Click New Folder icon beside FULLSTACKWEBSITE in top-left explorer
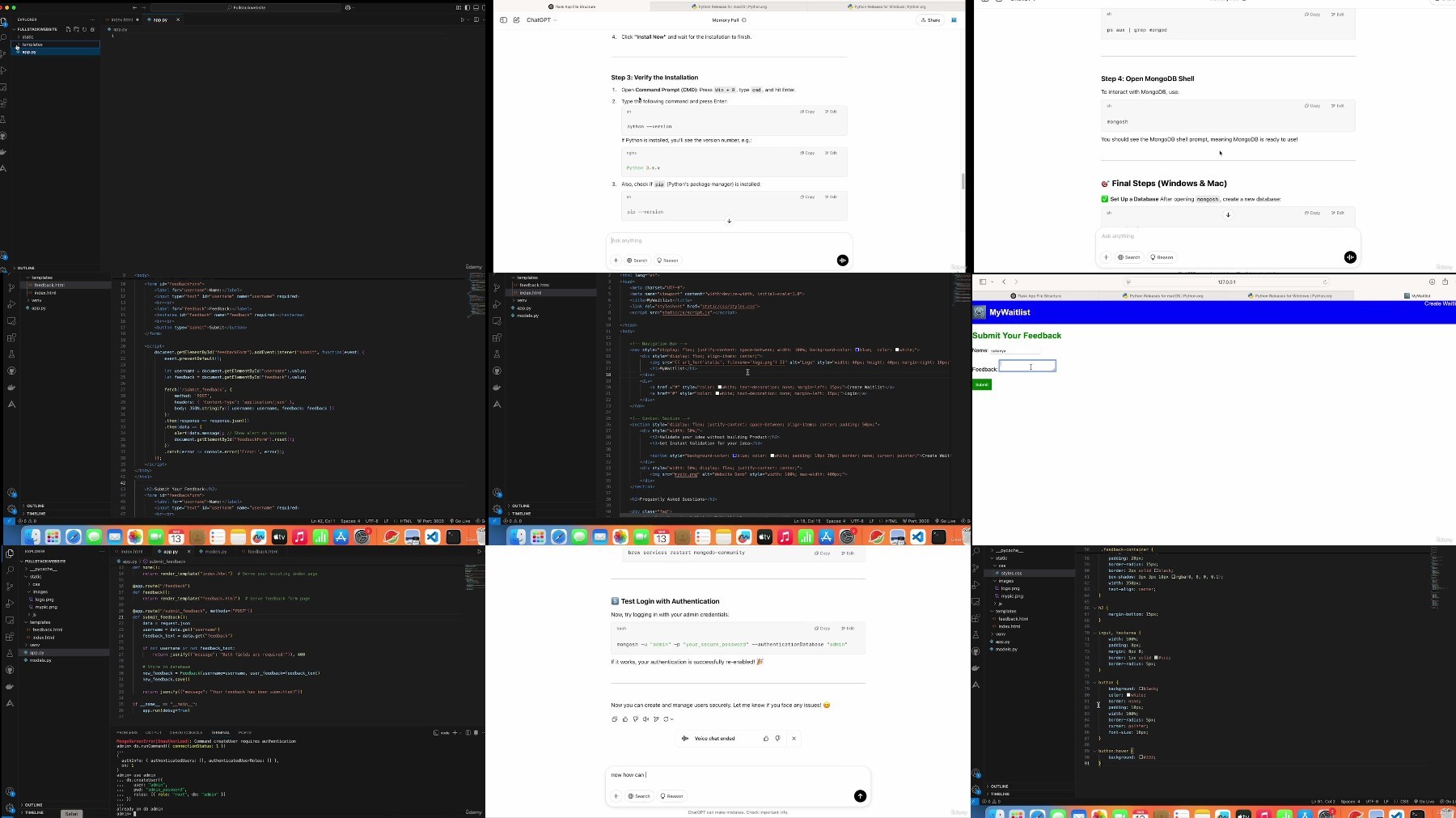 (x=77, y=29)
